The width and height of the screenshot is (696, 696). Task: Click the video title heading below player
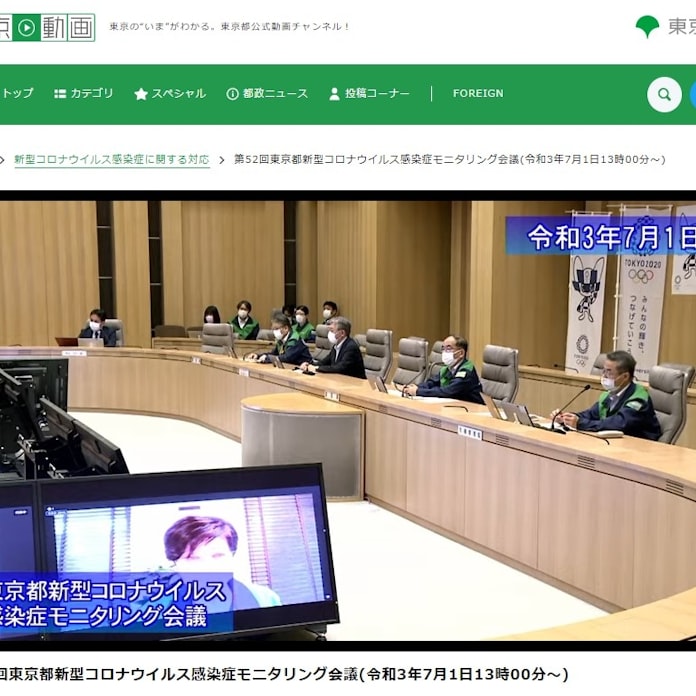point(284,674)
